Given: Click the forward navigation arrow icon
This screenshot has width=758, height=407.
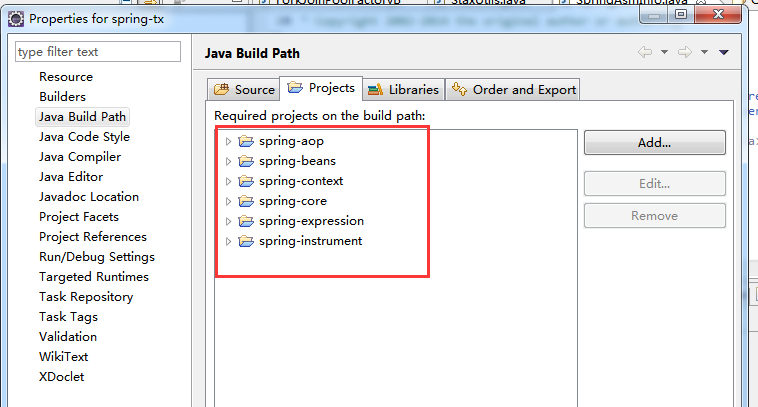Looking at the screenshot, I should click(x=685, y=52).
